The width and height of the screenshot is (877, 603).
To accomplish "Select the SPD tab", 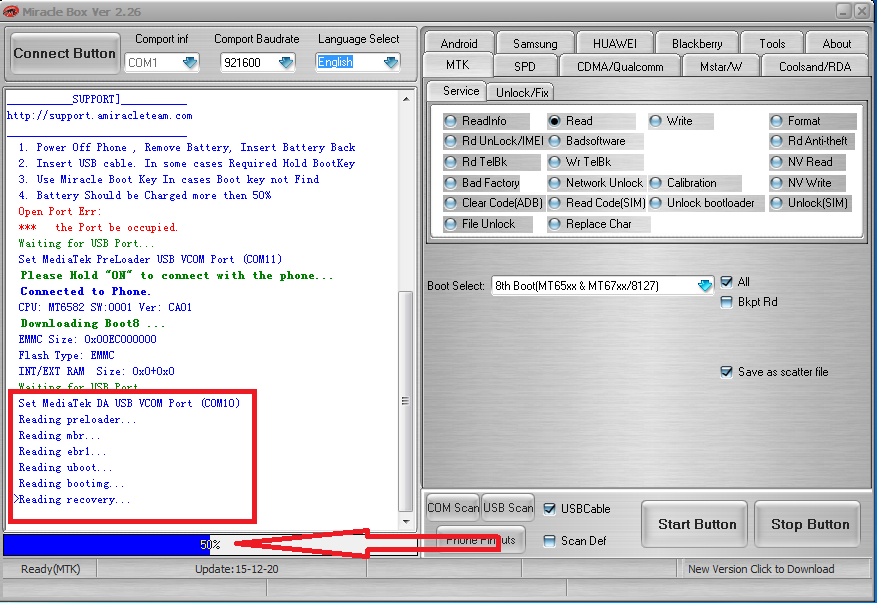I will coord(525,67).
